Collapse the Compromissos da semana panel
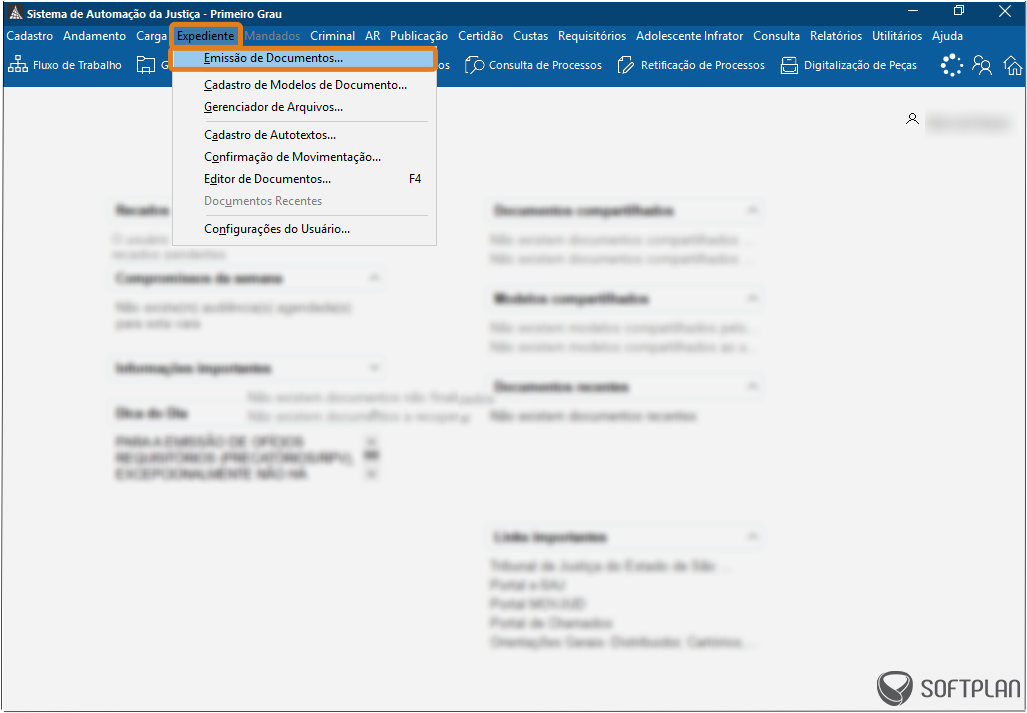This screenshot has height=713, width=1027. pyautogui.click(x=374, y=278)
